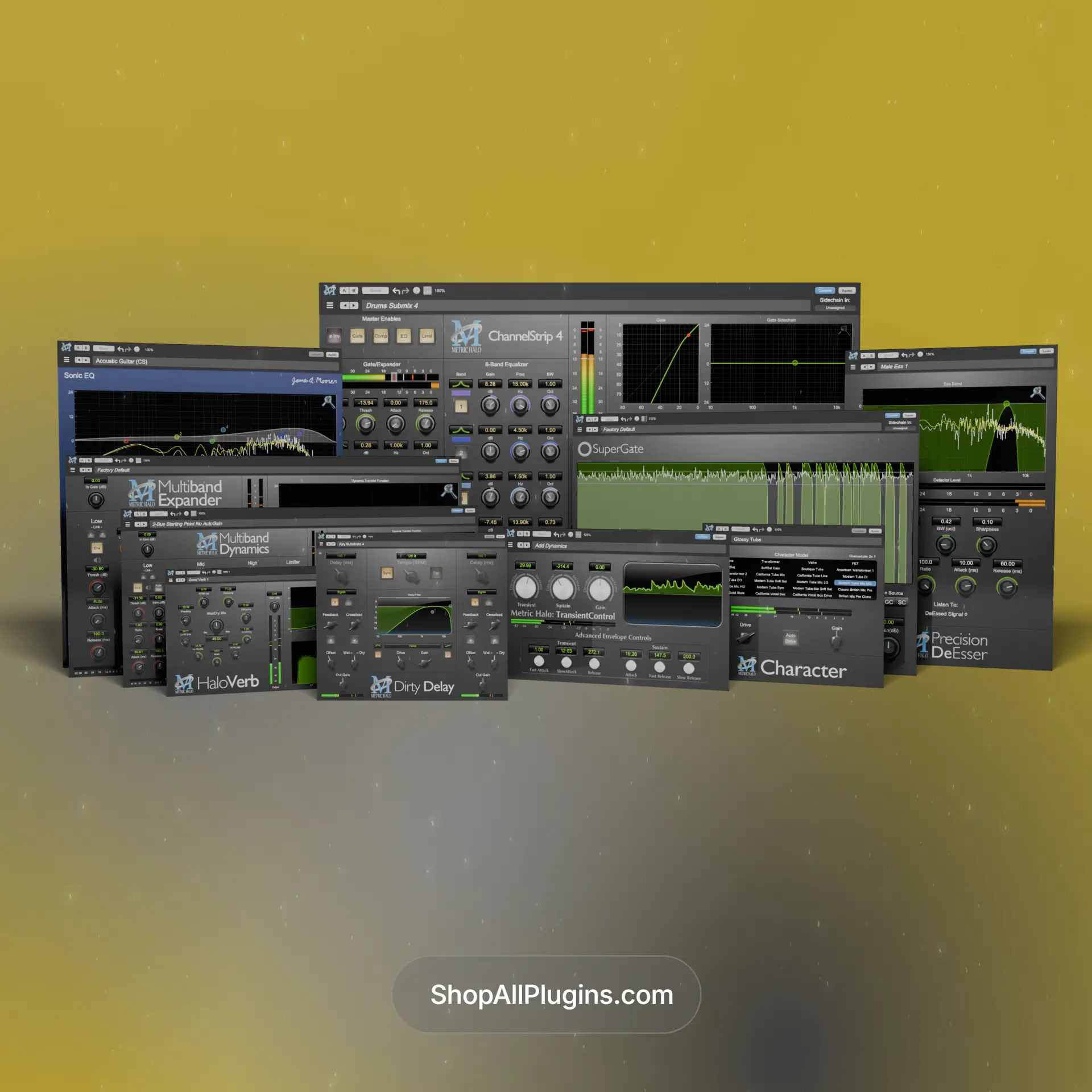Open the ChannelStrip hamburger preset menu

(329, 305)
